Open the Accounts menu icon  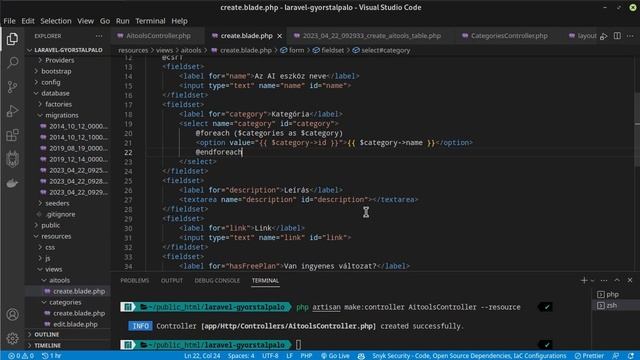point(12,314)
